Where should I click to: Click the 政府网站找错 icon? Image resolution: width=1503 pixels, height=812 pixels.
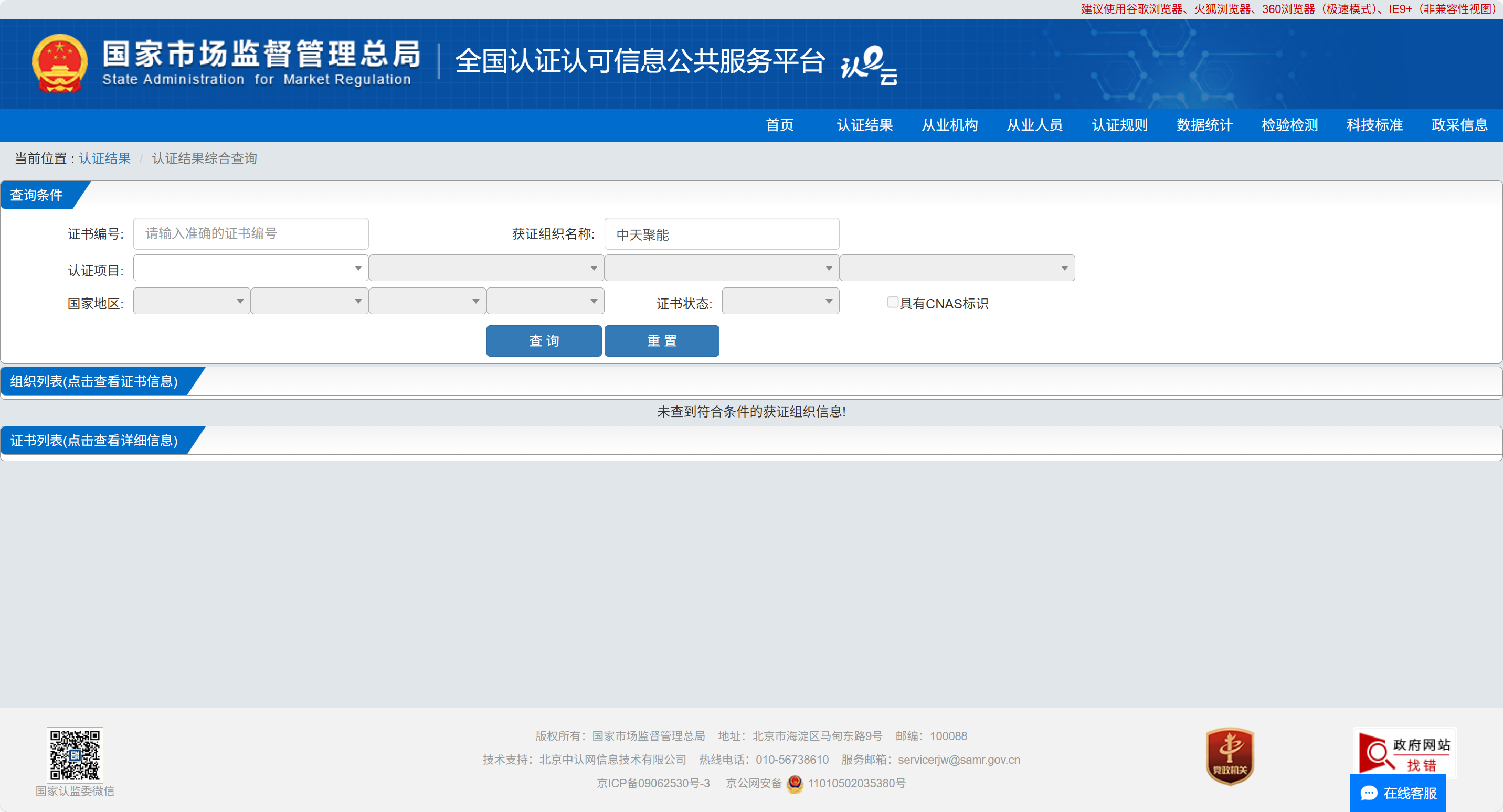click(x=1404, y=753)
